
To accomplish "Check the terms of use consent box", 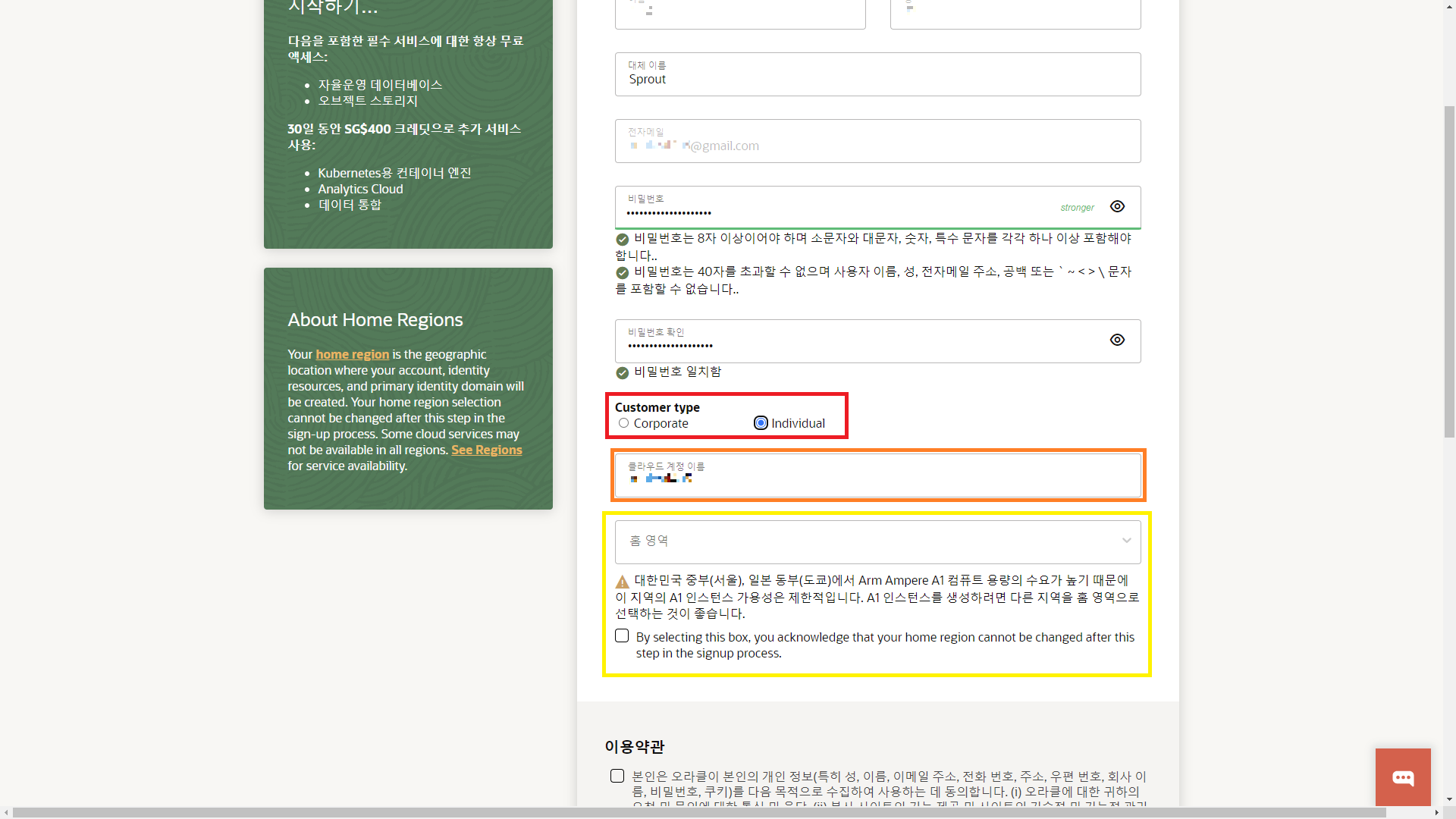I will point(617,776).
